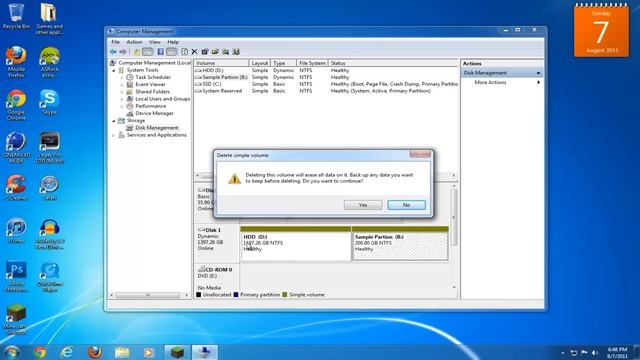Image resolution: width=640 pixels, height=360 pixels.
Task: Click the Explore magnifier toolbar icon
Action: tap(225, 52)
